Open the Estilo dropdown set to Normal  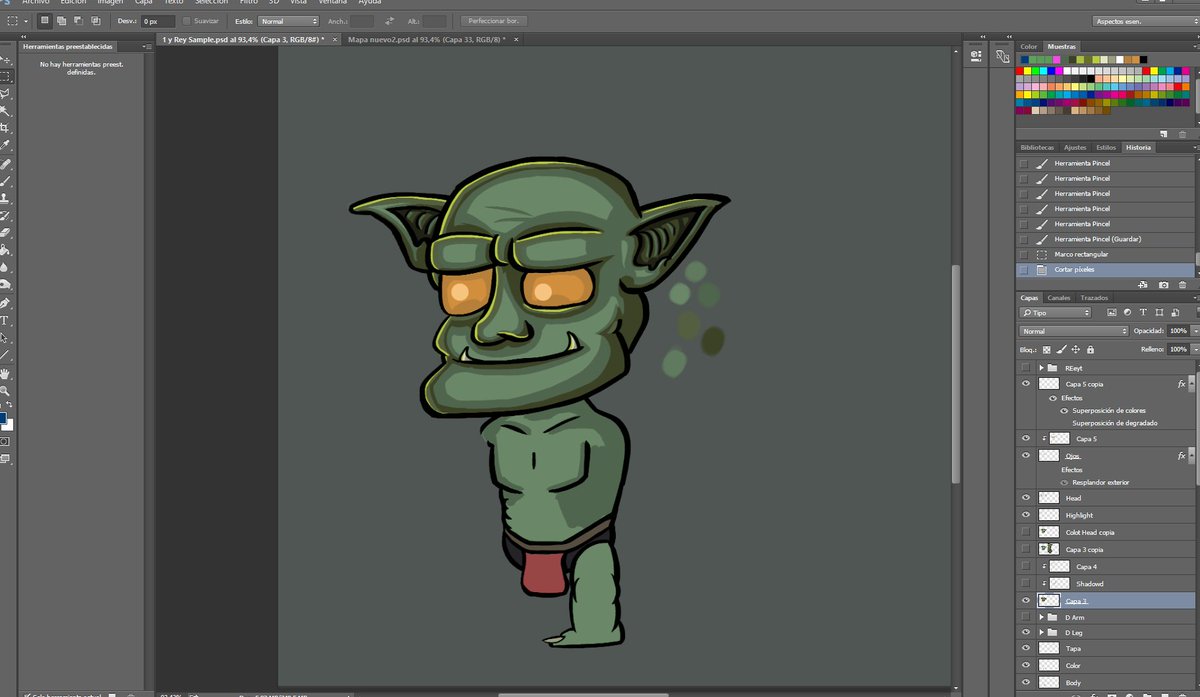(288, 21)
